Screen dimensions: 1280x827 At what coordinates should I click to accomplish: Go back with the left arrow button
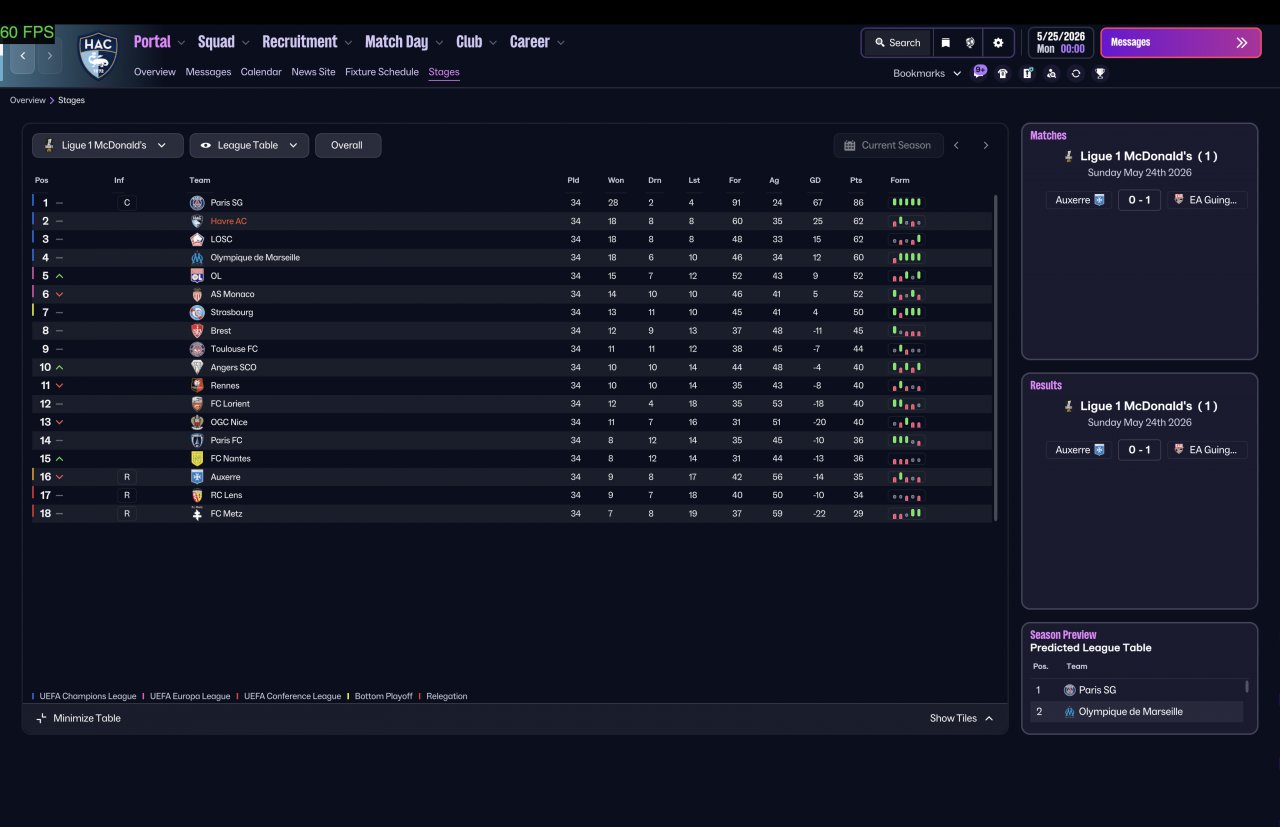(22, 57)
